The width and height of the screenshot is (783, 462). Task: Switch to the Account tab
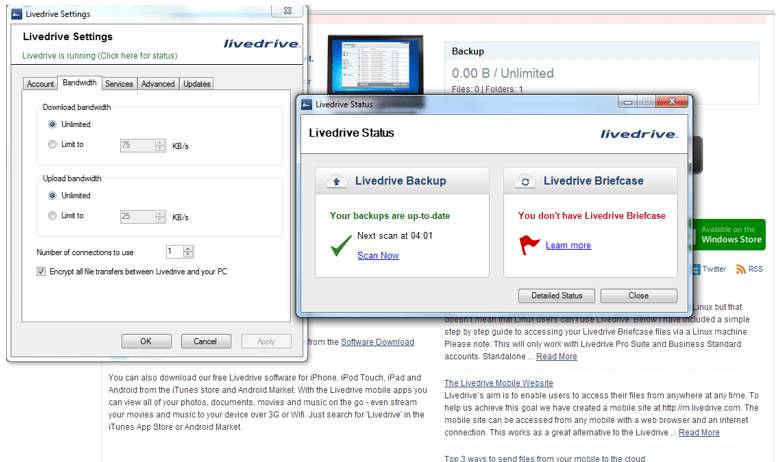click(40, 84)
